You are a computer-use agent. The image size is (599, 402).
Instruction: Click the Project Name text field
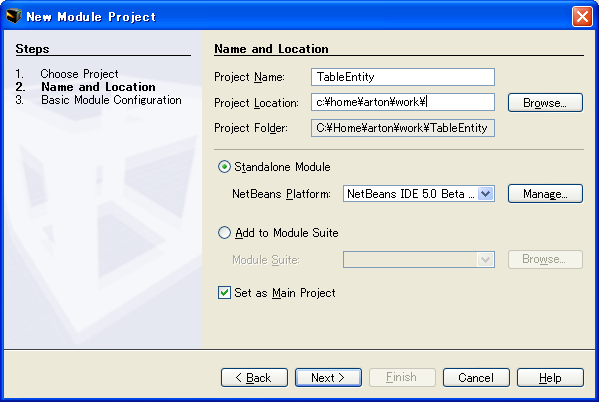403,77
